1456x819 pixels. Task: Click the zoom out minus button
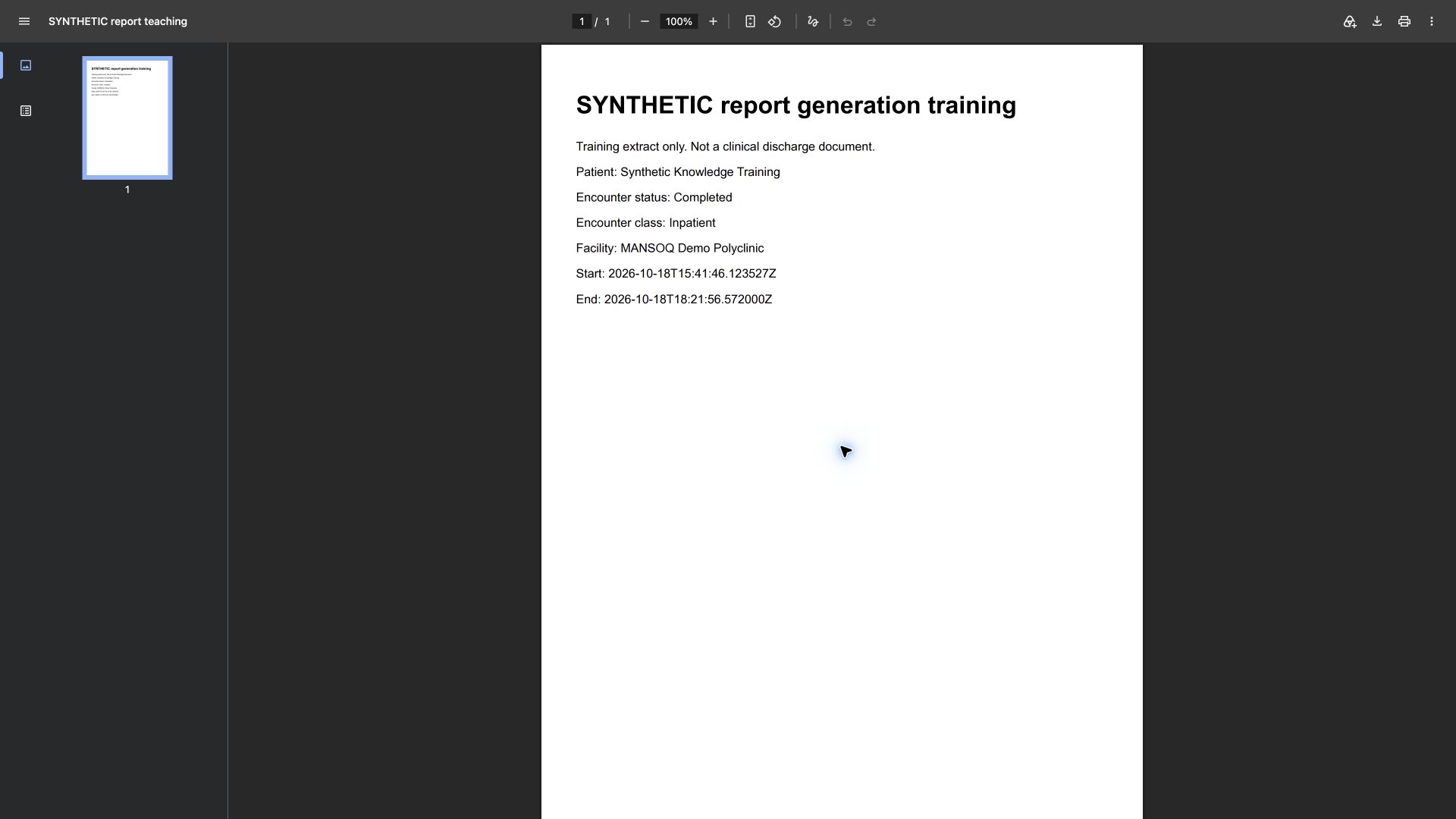pos(645,21)
